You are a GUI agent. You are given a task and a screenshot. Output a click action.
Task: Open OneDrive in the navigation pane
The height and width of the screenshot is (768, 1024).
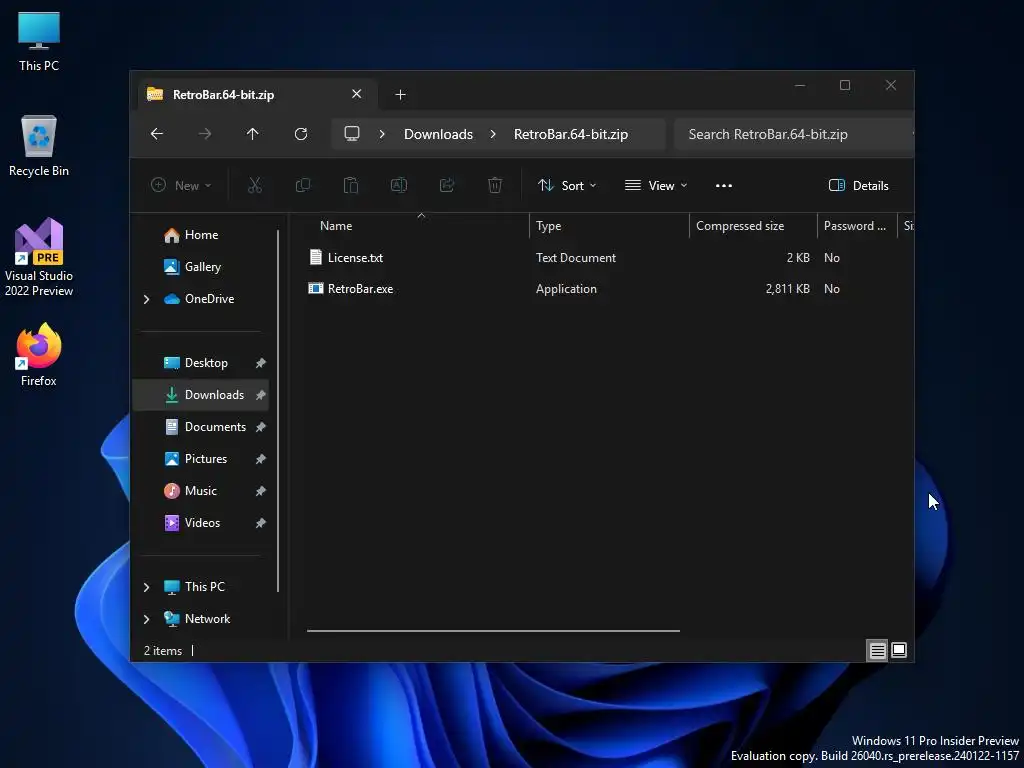(x=209, y=299)
